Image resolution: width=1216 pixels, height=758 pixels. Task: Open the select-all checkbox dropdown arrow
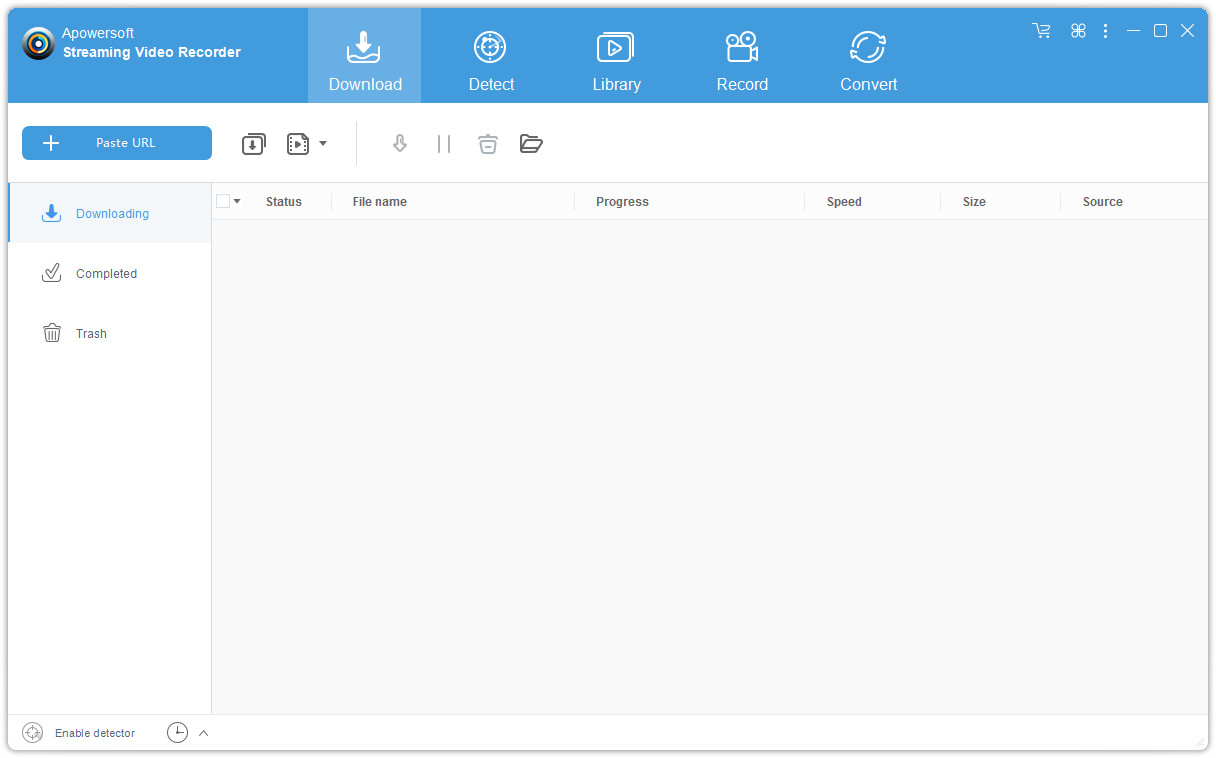coord(237,201)
